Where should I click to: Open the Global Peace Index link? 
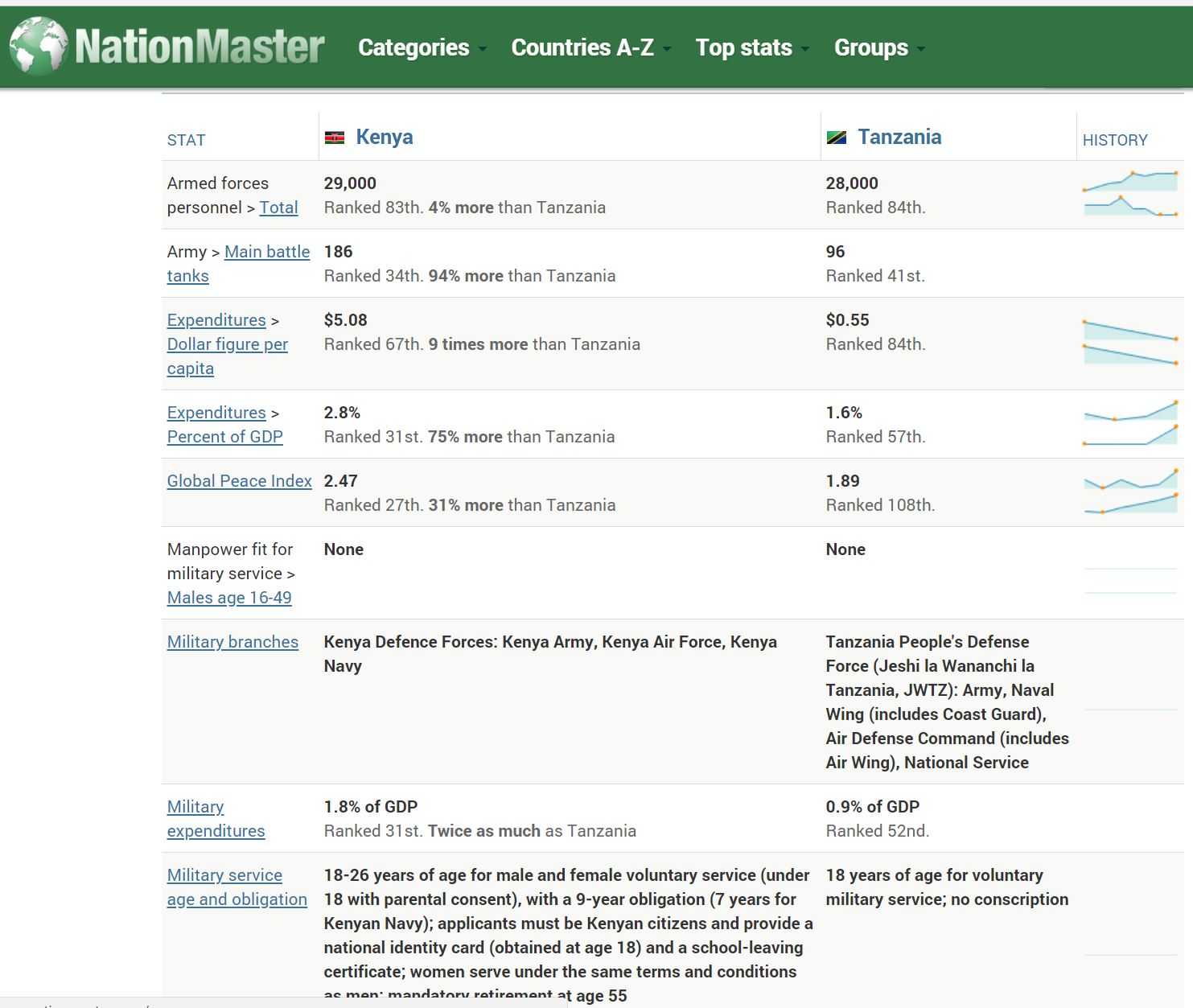click(240, 481)
